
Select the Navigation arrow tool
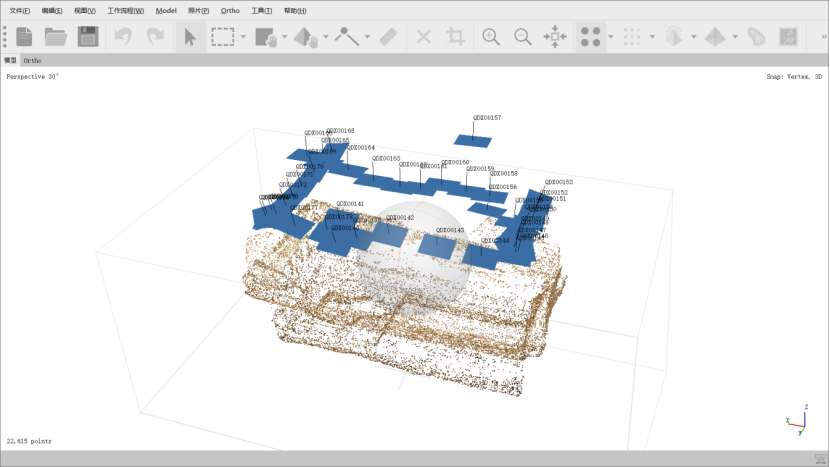click(190, 37)
